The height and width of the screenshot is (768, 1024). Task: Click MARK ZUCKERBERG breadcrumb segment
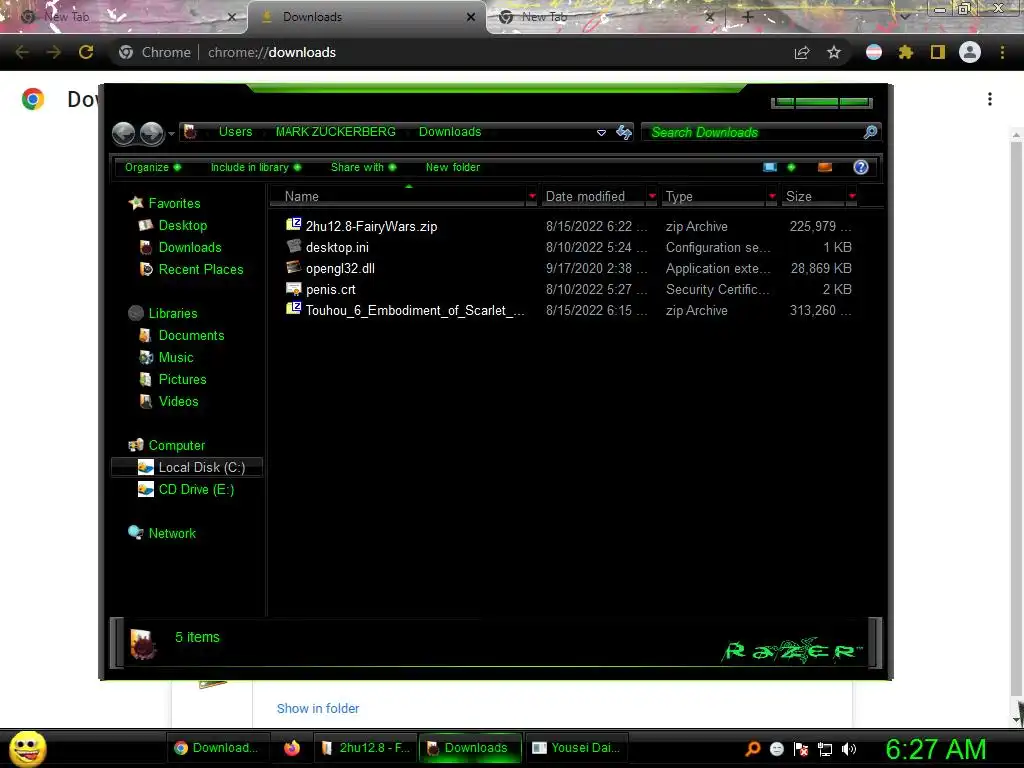click(336, 132)
